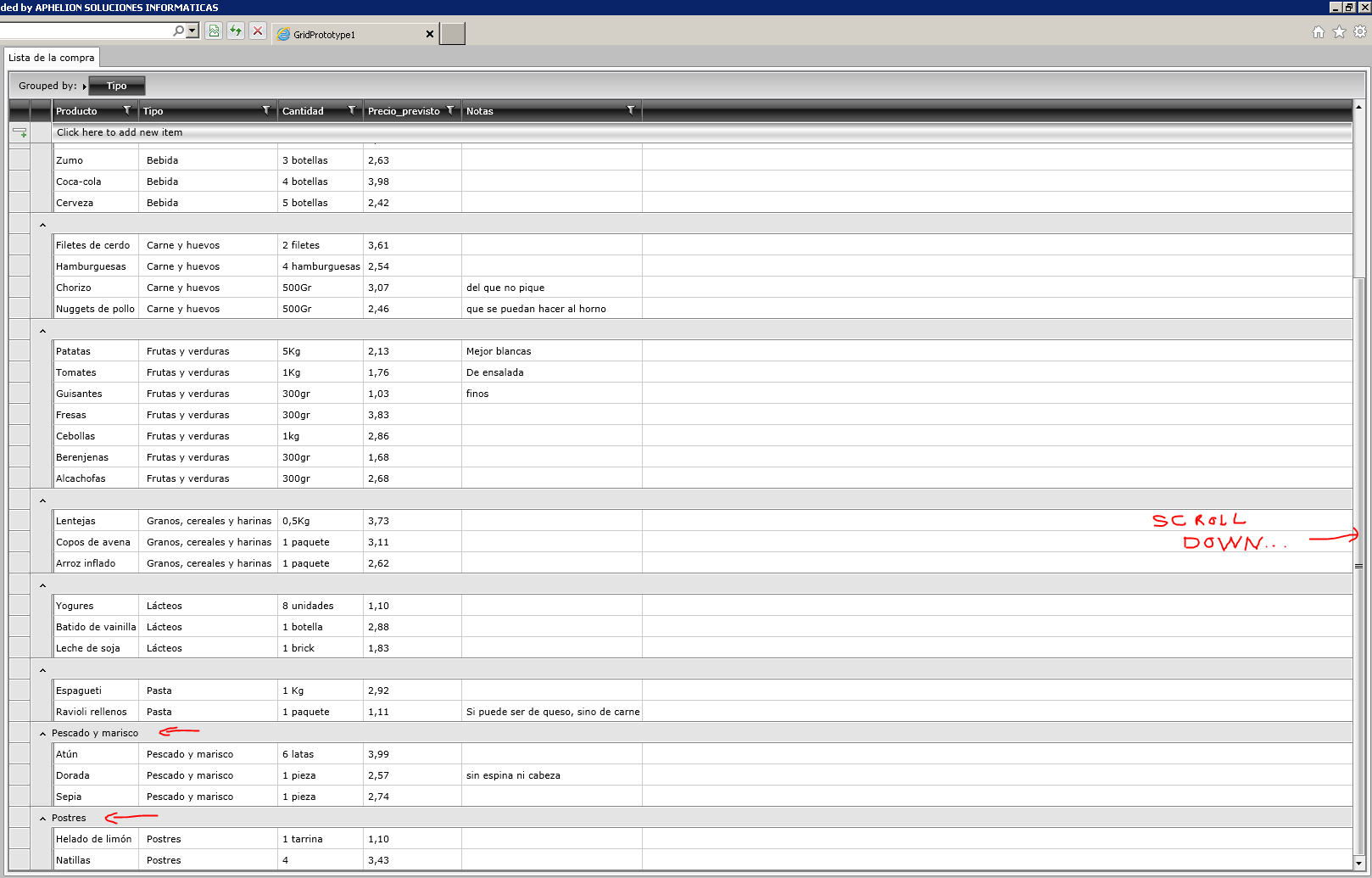The image size is (1372, 878).
Task: Click the 'Si puede ser de queso, sino de carne' note
Action: point(553,712)
